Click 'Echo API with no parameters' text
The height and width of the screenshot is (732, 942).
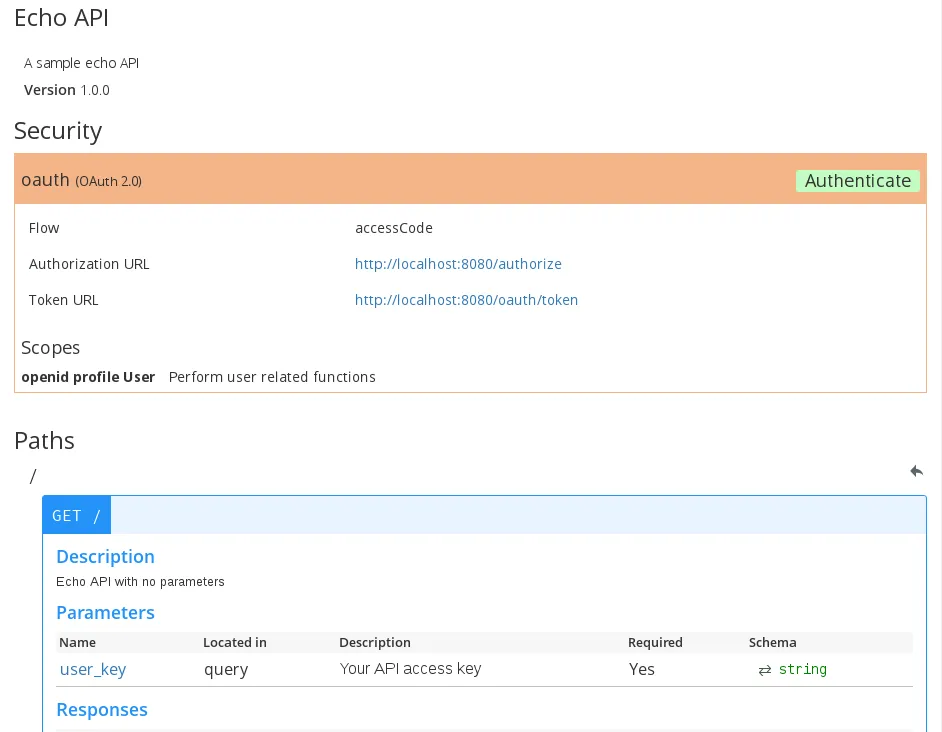pyautogui.click(x=140, y=582)
